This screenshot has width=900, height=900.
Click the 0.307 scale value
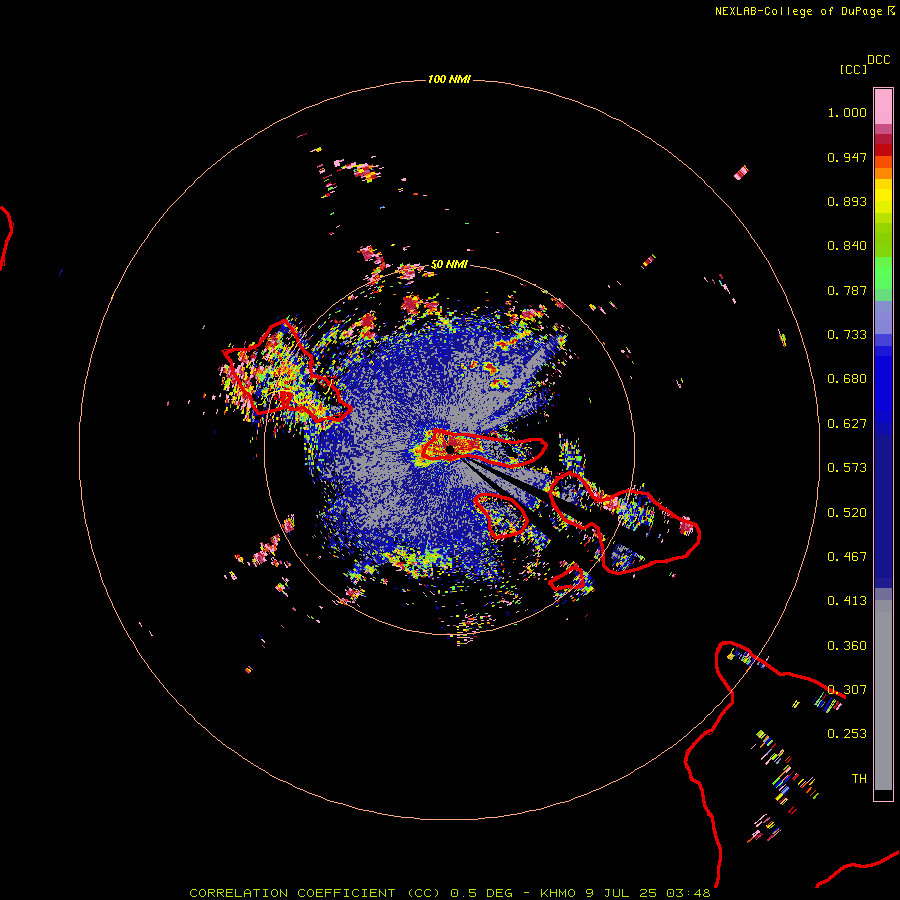pos(847,690)
